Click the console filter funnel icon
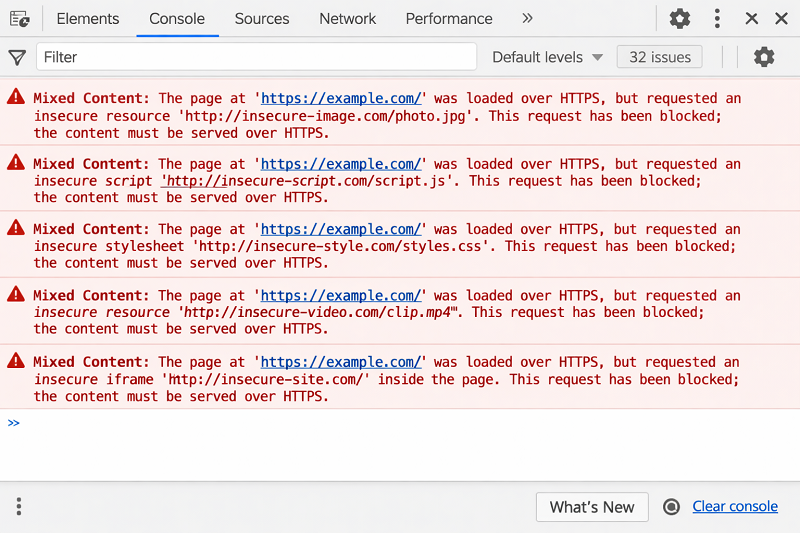The height and width of the screenshot is (533, 800). point(17,57)
